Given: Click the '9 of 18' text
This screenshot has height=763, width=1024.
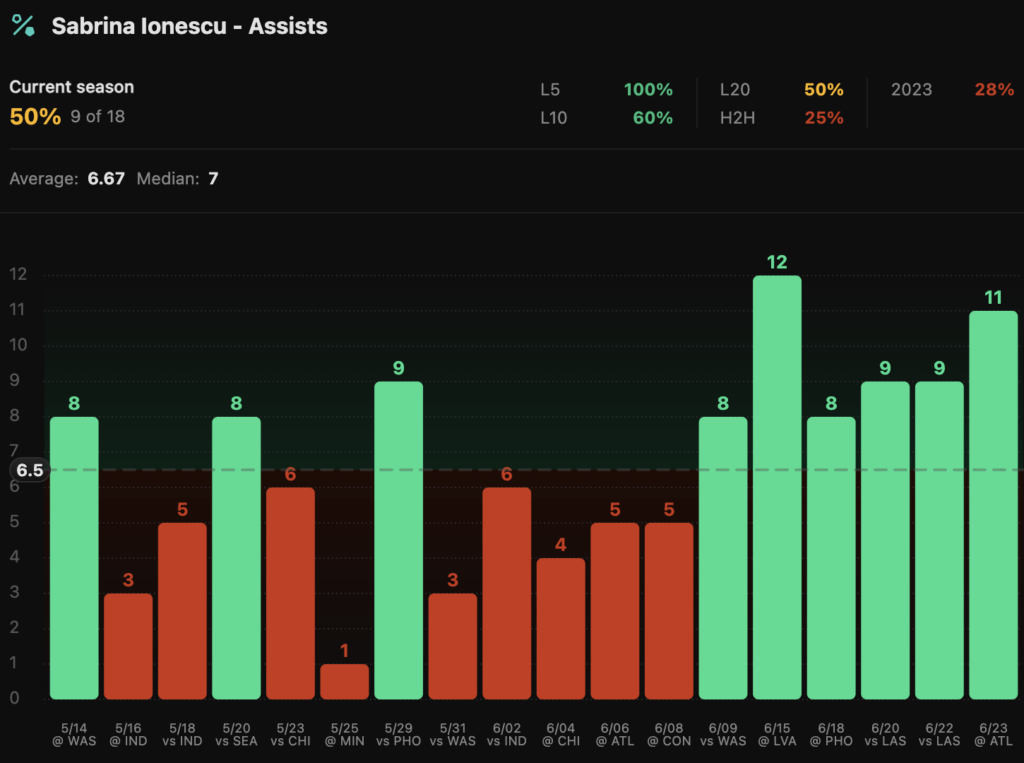Looking at the screenshot, I should click(97, 116).
